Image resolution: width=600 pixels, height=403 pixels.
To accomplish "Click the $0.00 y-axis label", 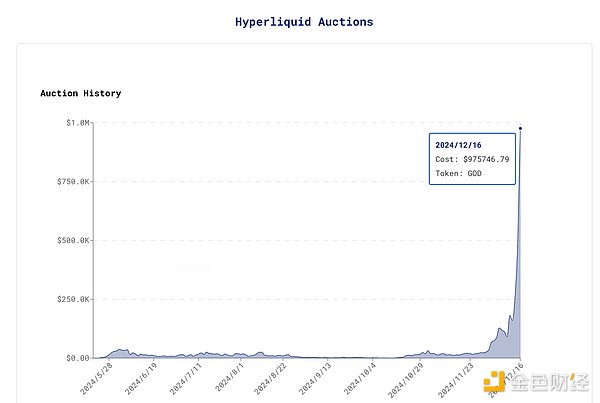I will [x=76, y=358].
